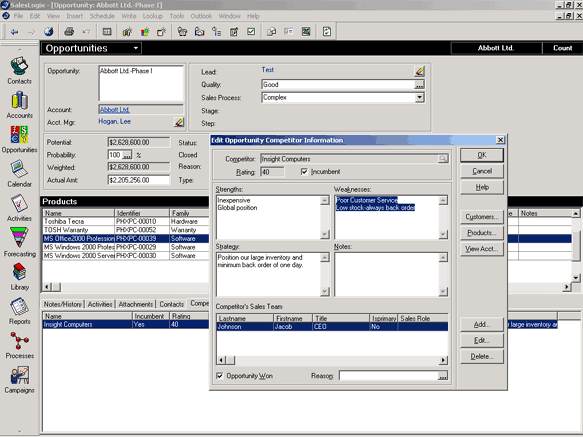The height and width of the screenshot is (437, 583).
Task: Open the Library sidebar icon
Action: coord(19,277)
